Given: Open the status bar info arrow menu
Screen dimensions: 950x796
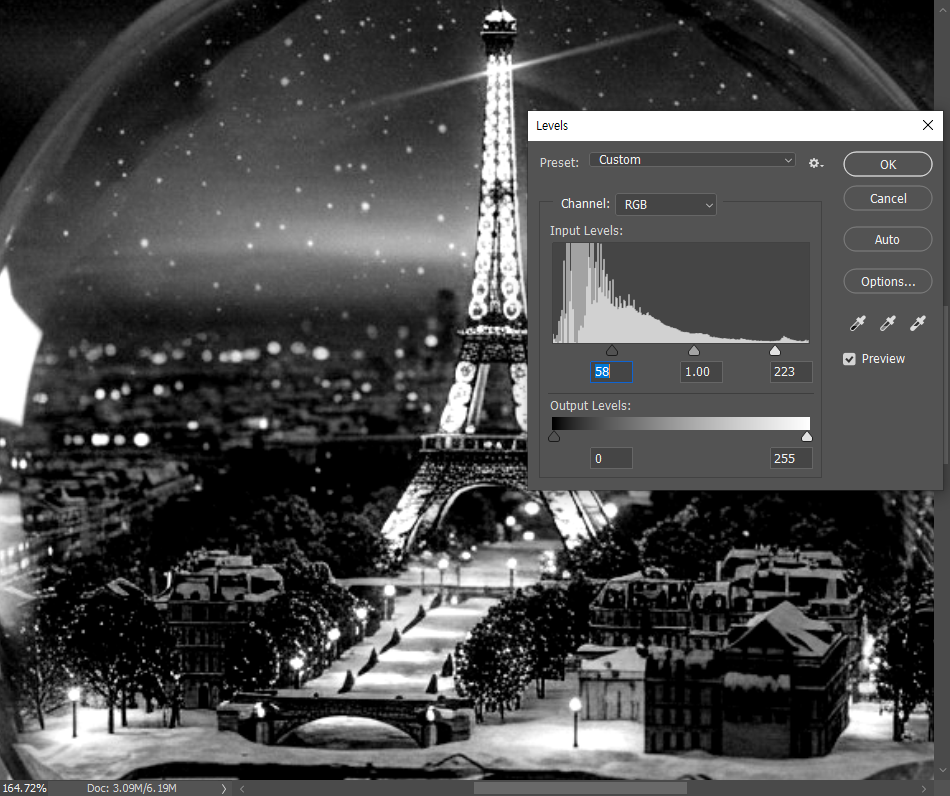Looking at the screenshot, I should pyautogui.click(x=224, y=788).
